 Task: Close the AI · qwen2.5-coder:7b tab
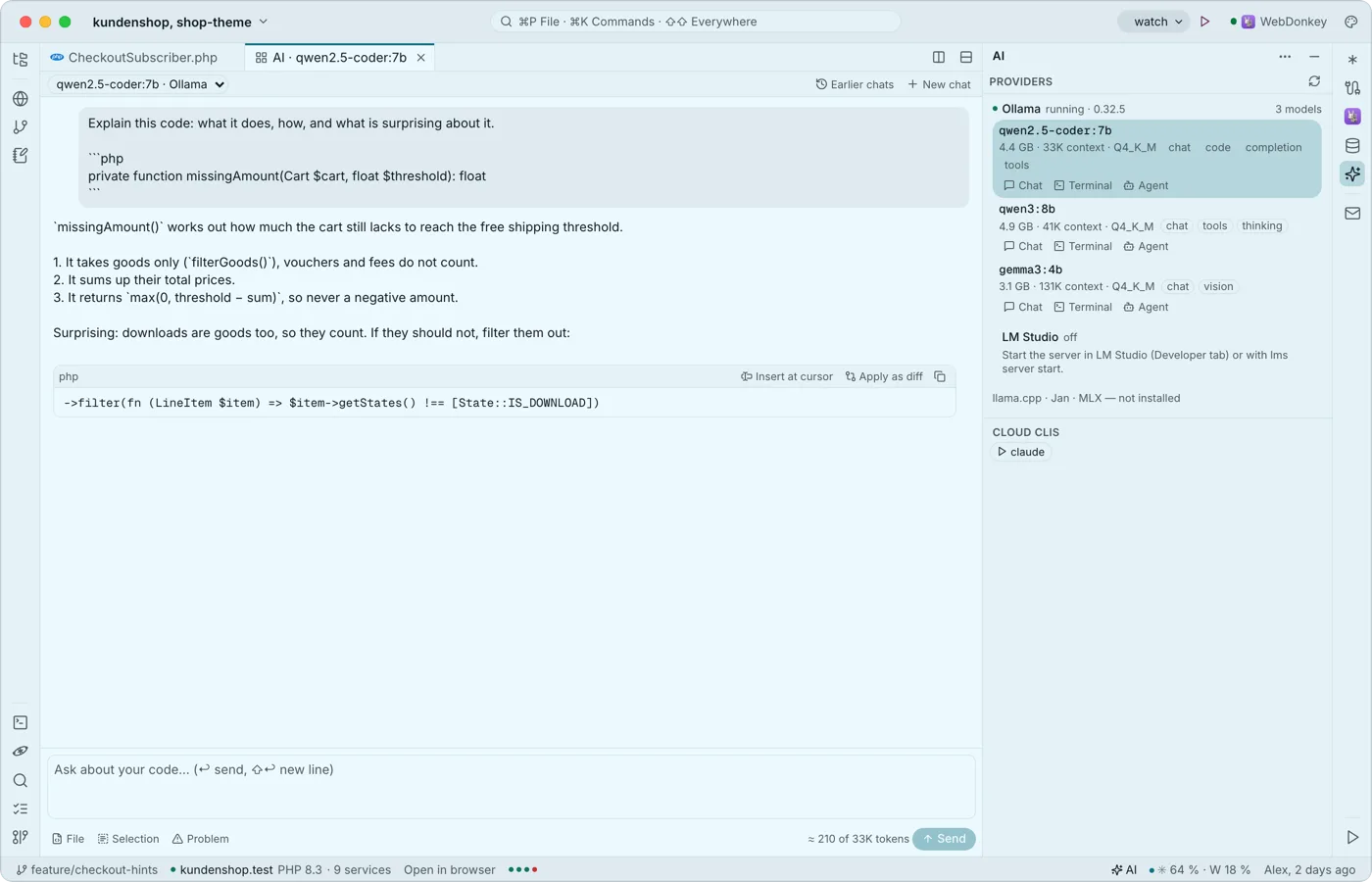(421, 58)
